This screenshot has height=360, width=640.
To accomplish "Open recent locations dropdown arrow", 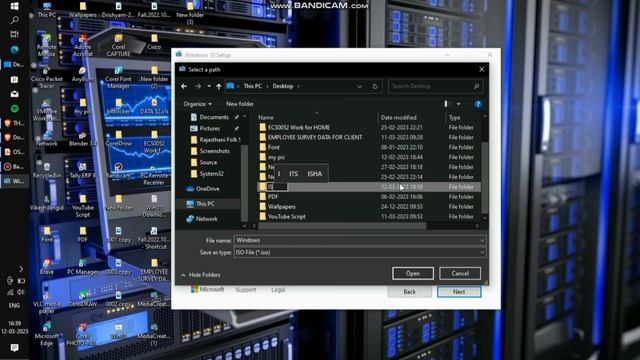I will coord(209,87).
